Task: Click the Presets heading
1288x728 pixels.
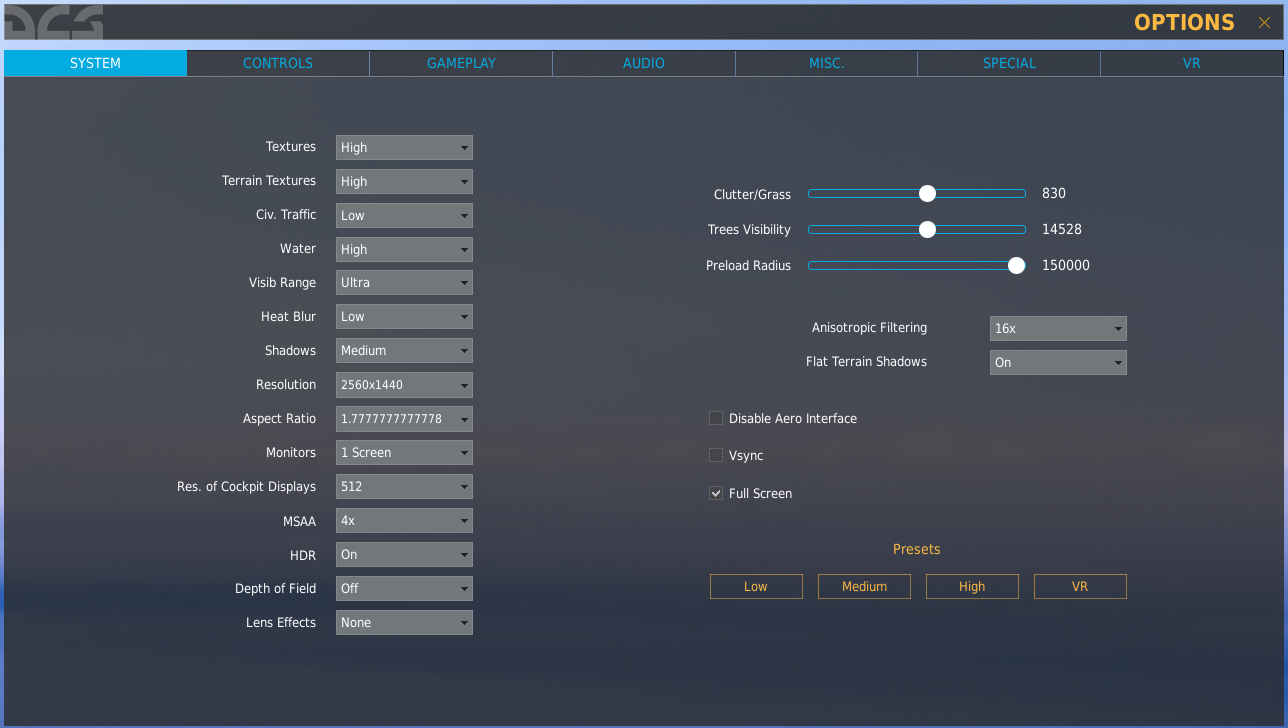Action: 917,549
